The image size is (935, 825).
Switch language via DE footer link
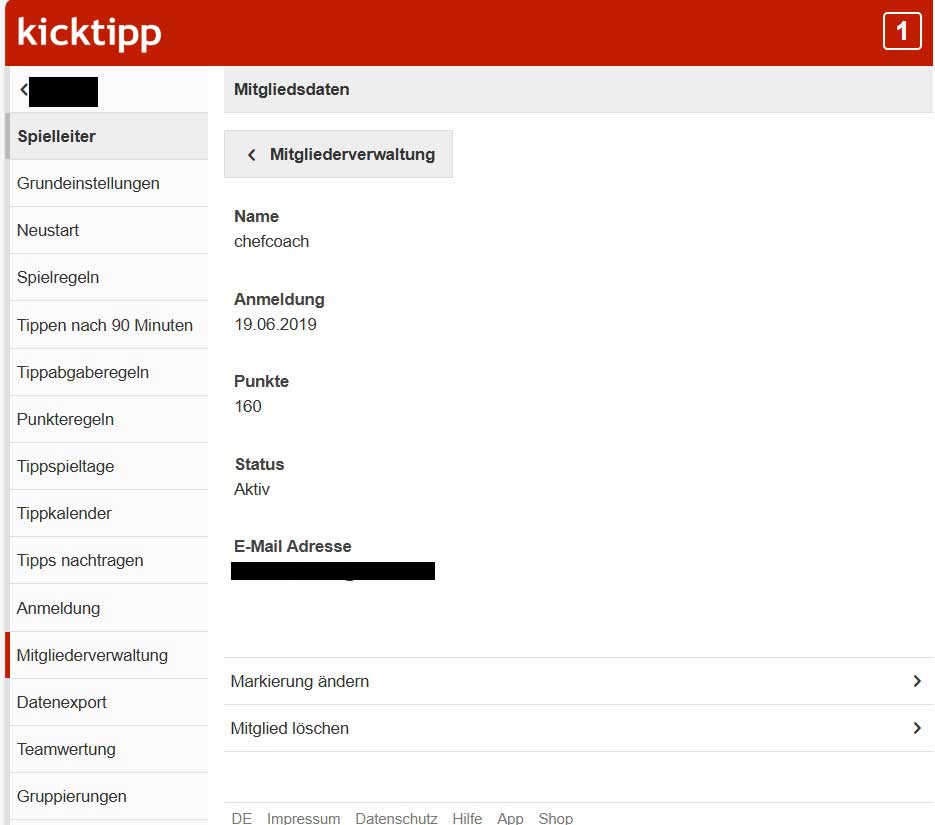[x=241, y=818]
